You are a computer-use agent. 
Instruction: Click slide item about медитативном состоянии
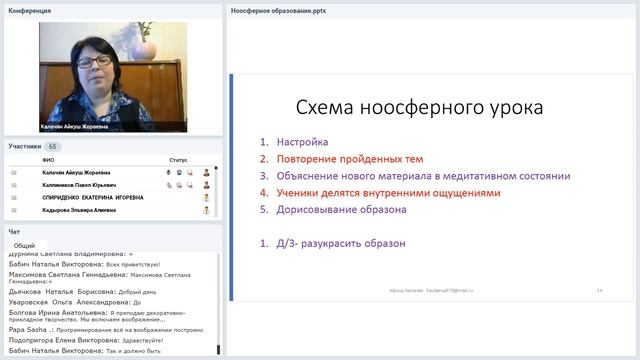(x=424, y=176)
